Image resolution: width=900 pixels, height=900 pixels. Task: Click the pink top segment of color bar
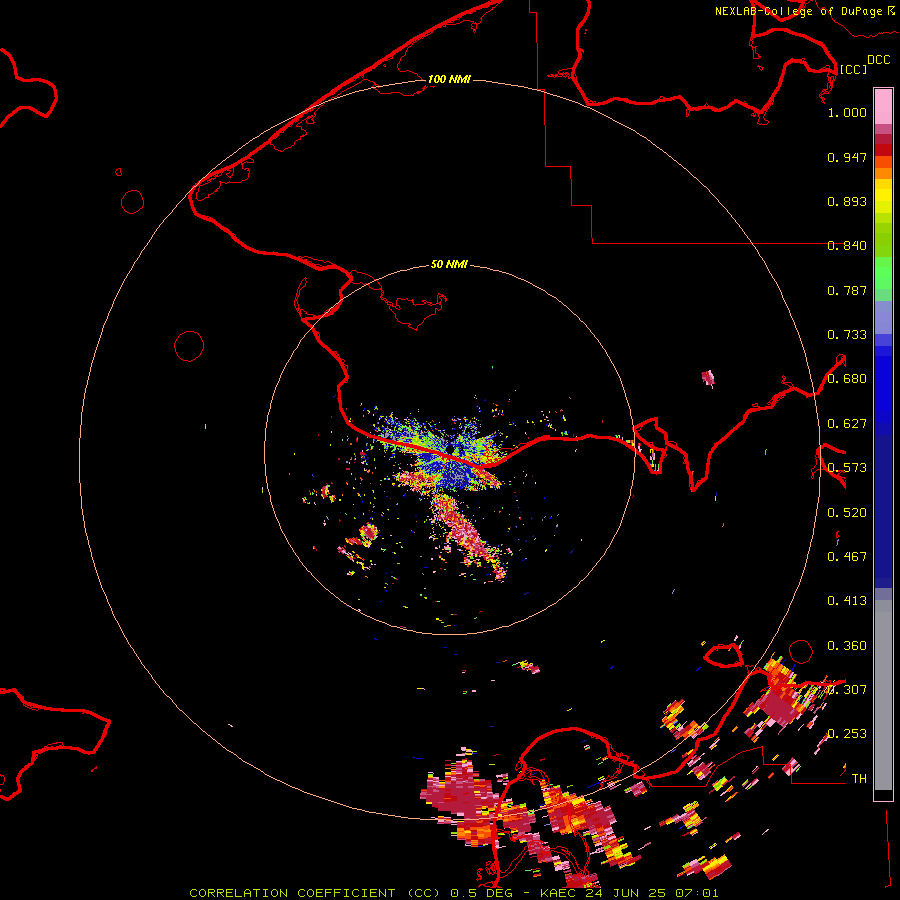883,107
